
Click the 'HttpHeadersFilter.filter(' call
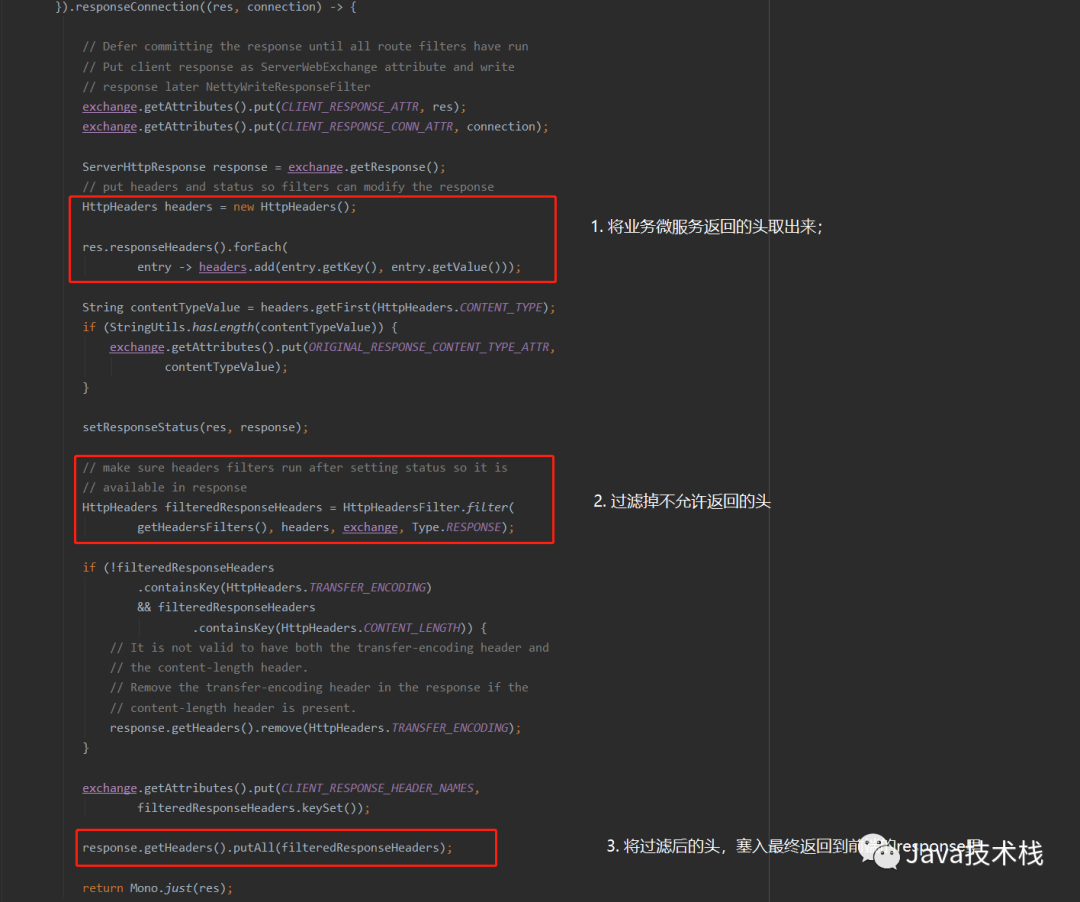pos(428,507)
